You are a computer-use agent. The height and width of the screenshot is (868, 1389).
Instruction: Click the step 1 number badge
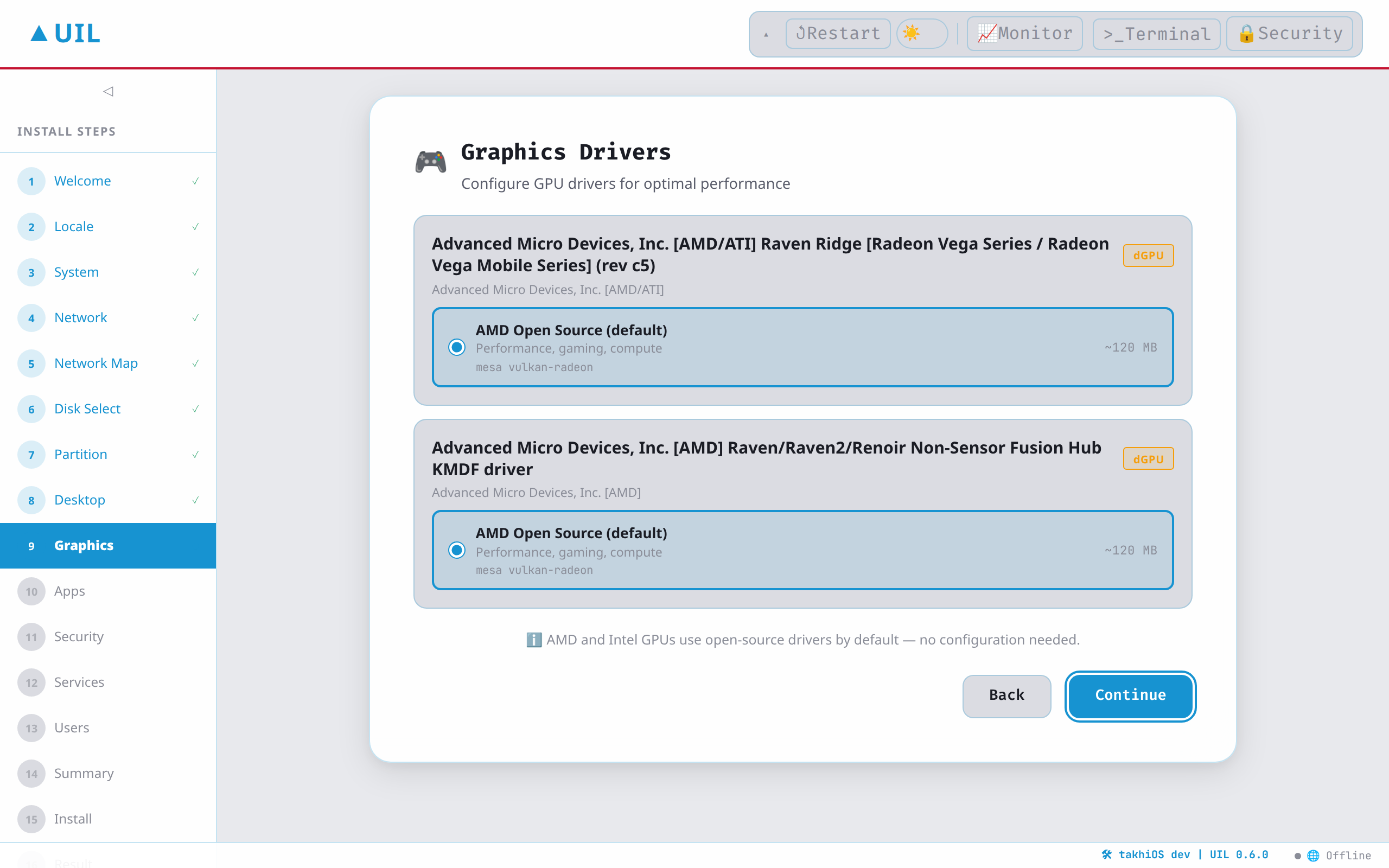[x=31, y=181]
